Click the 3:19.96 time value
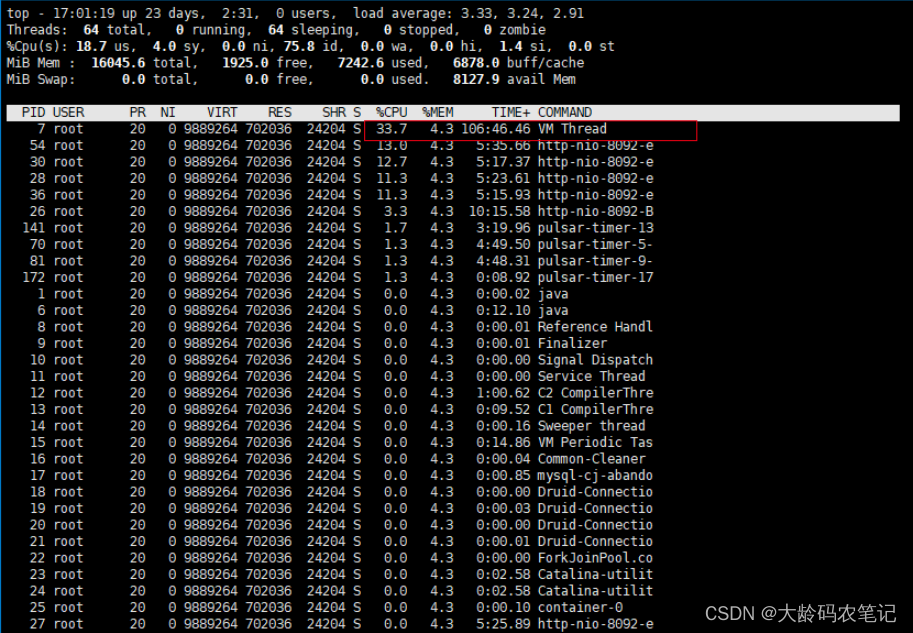This screenshot has height=633, width=913. 504,228
